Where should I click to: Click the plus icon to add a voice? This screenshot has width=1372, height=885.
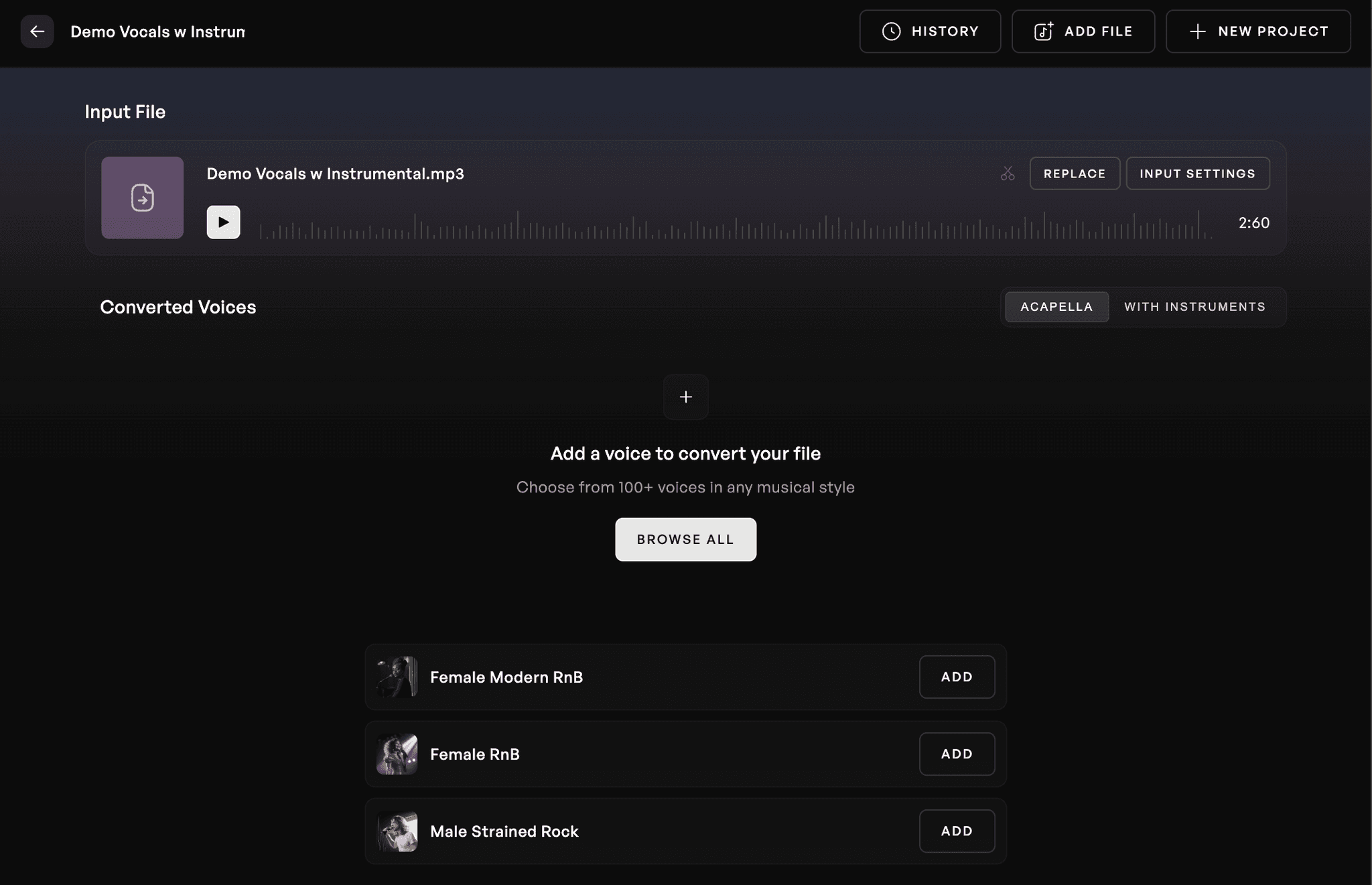(x=685, y=397)
